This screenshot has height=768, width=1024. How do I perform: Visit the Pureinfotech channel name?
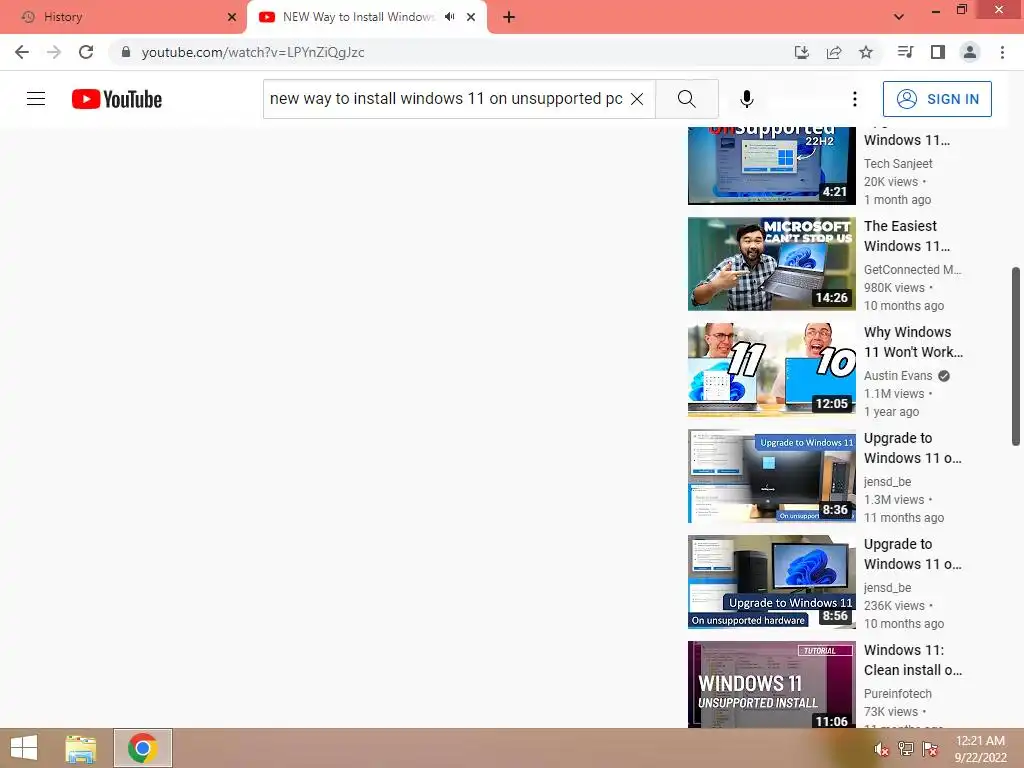pyautogui.click(x=897, y=694)
